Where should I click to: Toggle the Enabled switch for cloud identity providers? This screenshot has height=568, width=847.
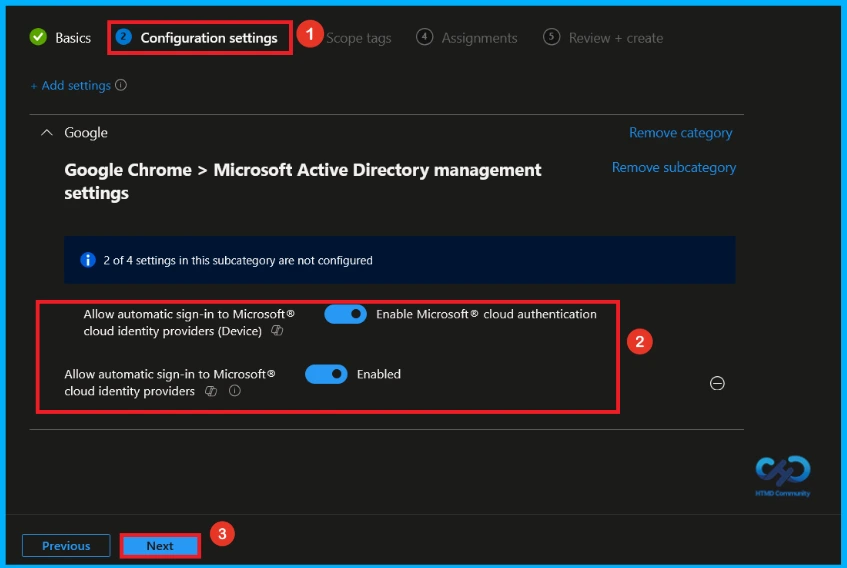click(x=326, y=374)
